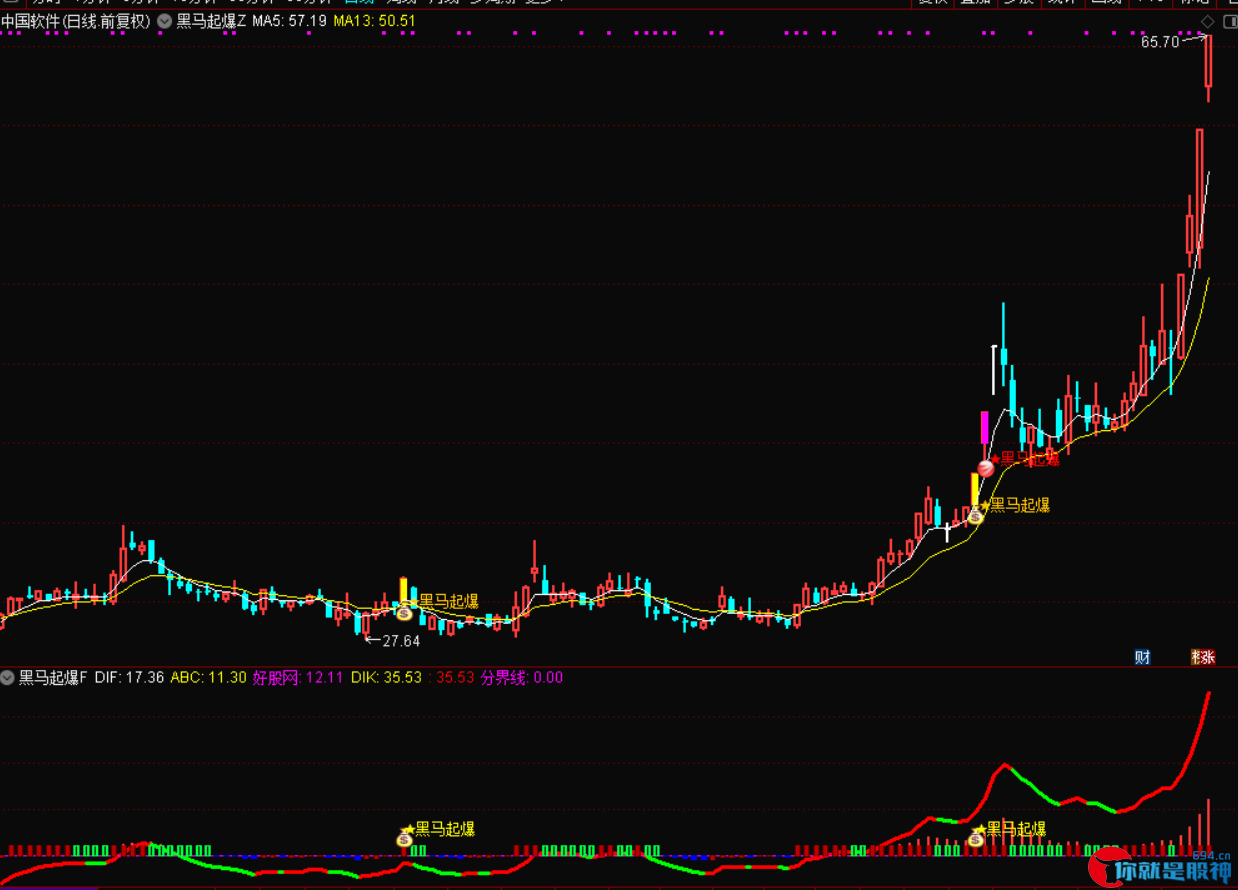The height and width of the screenshot is (890, 1238).
Task: Click the MA13: 50.51 value label
Action: (x=375, y=21)
